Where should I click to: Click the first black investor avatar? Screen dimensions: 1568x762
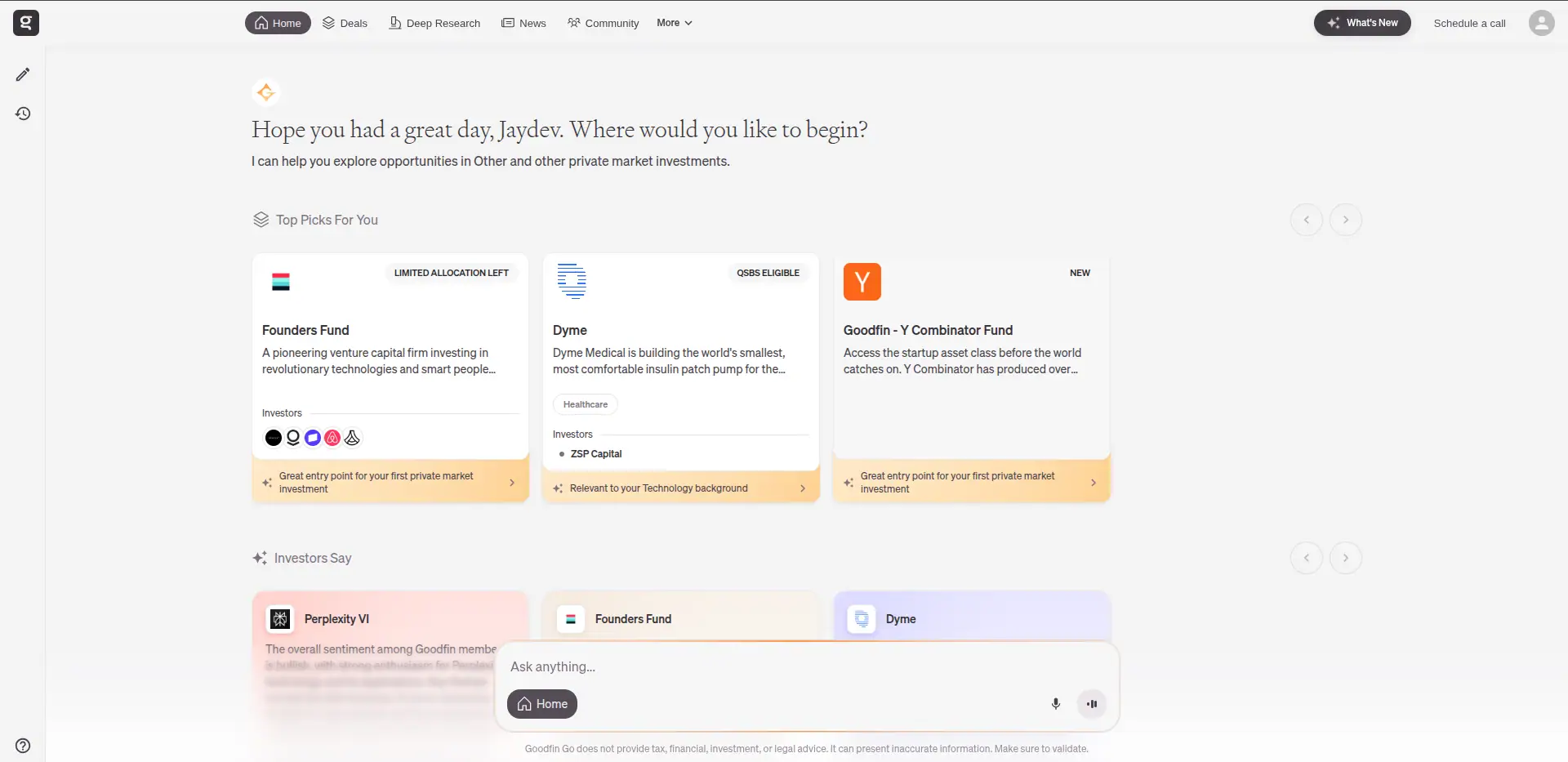[x=274, y=438]
